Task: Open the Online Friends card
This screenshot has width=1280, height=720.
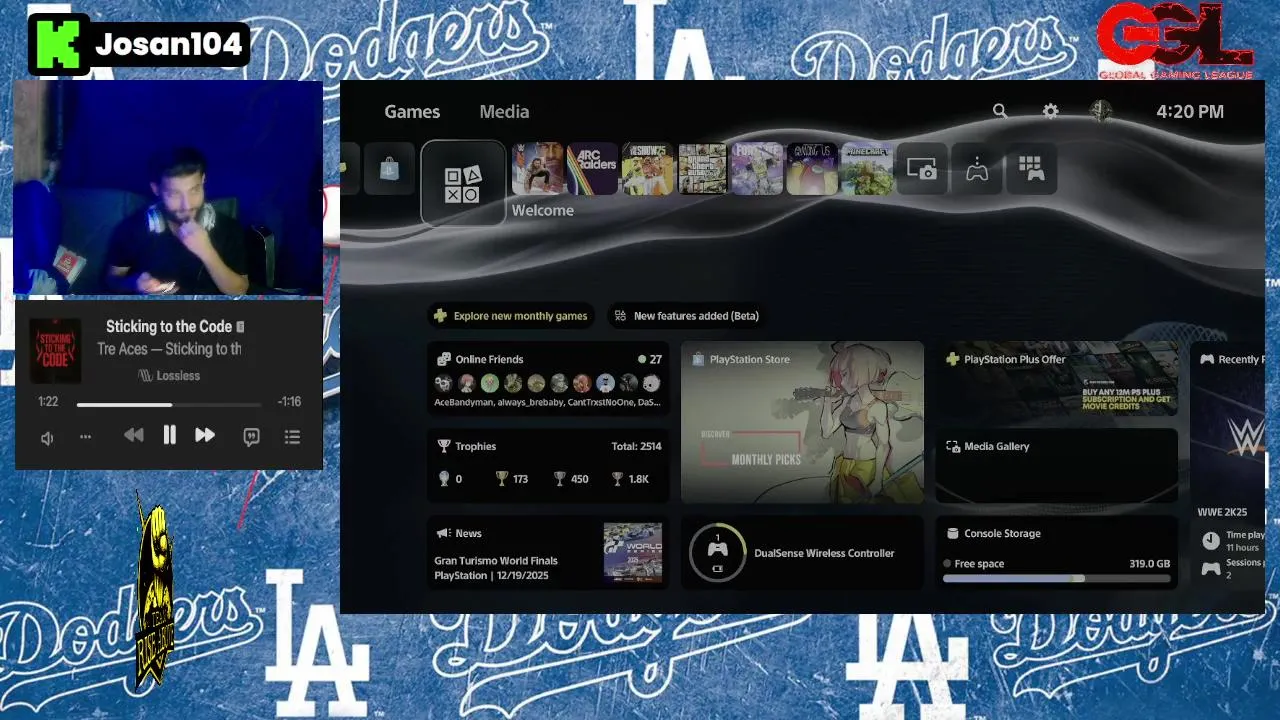Action: (548, 379)
